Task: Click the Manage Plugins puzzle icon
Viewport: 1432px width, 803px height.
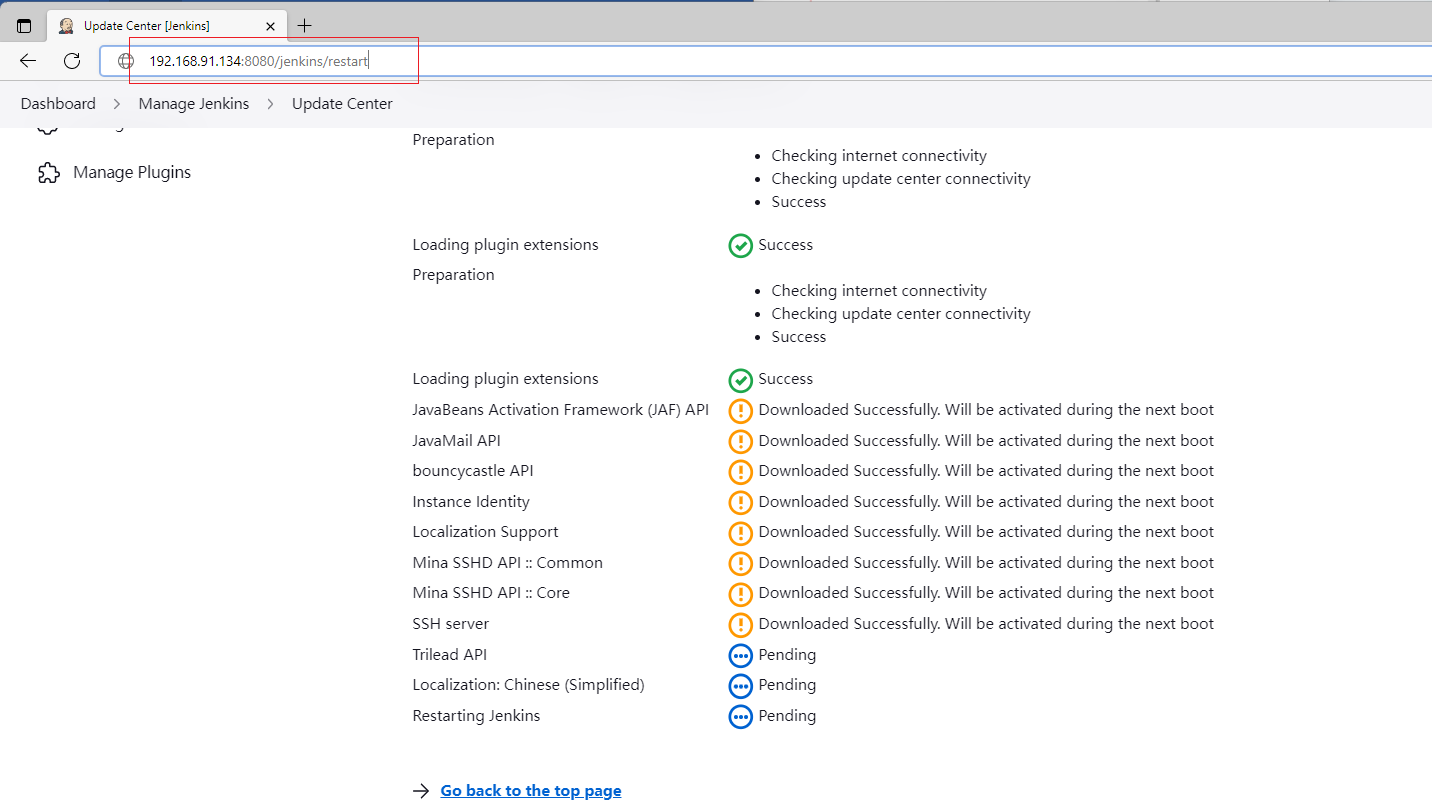Action: coord(48,173)
